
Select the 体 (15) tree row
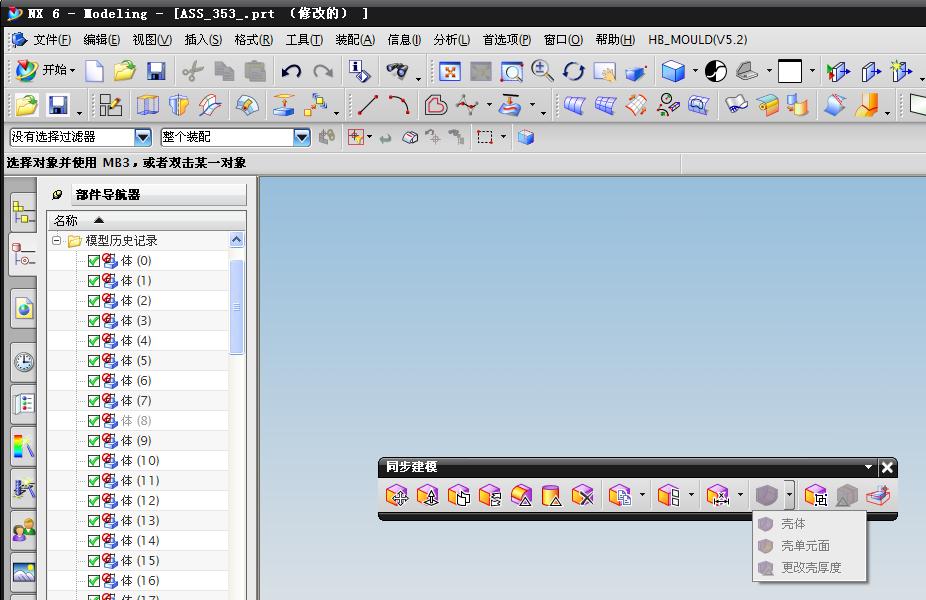coord(138,560)
